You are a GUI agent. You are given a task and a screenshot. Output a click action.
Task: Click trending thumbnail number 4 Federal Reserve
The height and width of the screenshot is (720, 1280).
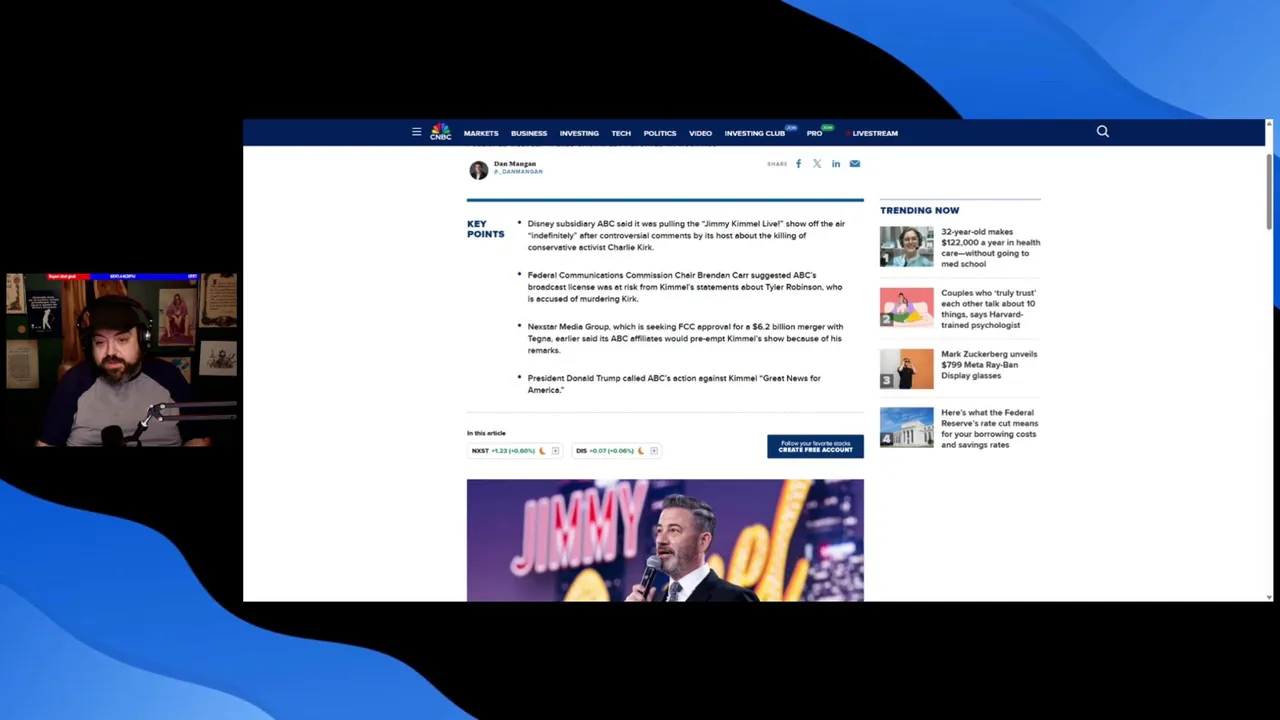906,427
